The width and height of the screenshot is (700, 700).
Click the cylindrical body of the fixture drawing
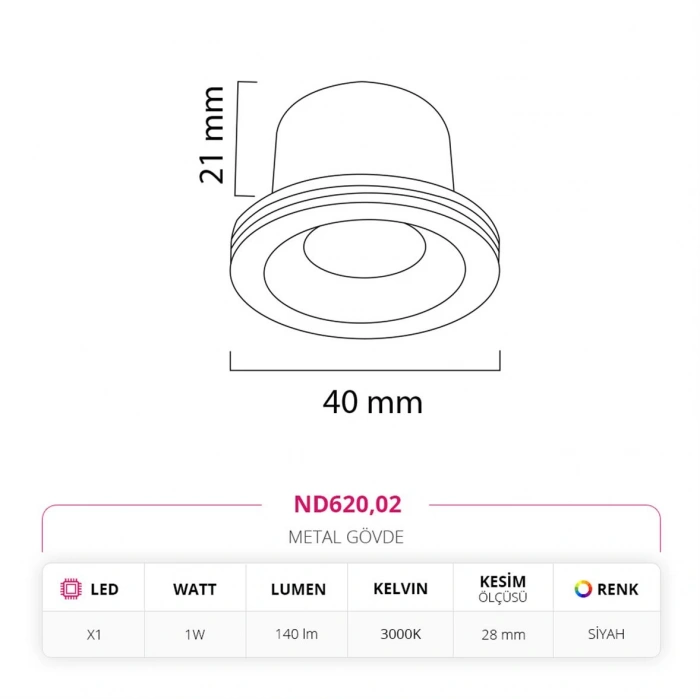[x=364, y=135]
